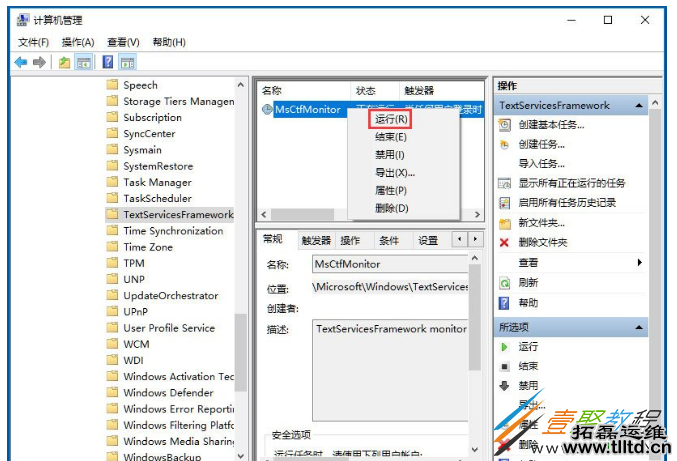
Task: Choose 禁用(I) in the context menu
Action: 391,155
